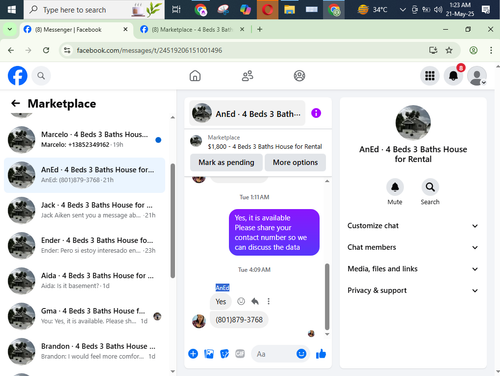Open emoji picker in message field
Viewport: 500px width, 376px height.
pyautogui.click(x=301, y=354)
